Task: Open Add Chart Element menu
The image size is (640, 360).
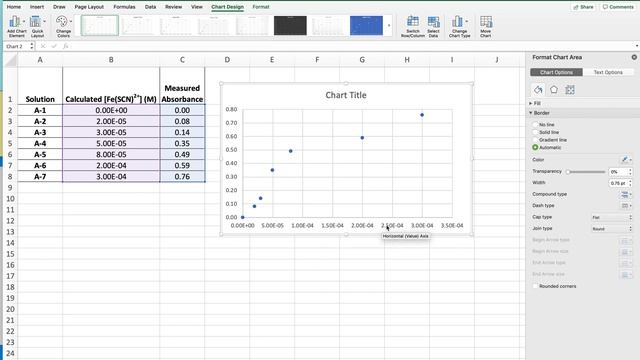Action: point(17,27)
